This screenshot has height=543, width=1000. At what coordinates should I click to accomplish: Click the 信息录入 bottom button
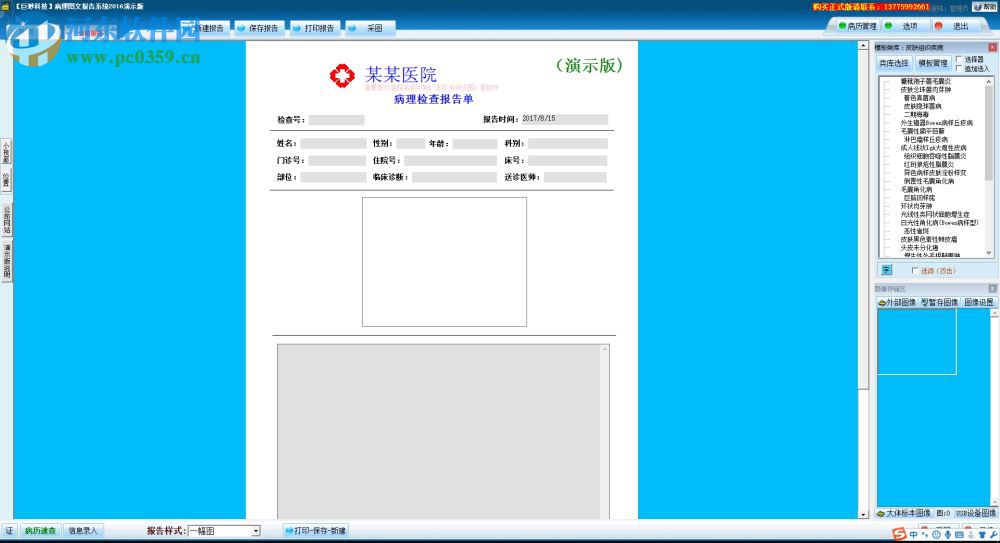pos(83,531)
